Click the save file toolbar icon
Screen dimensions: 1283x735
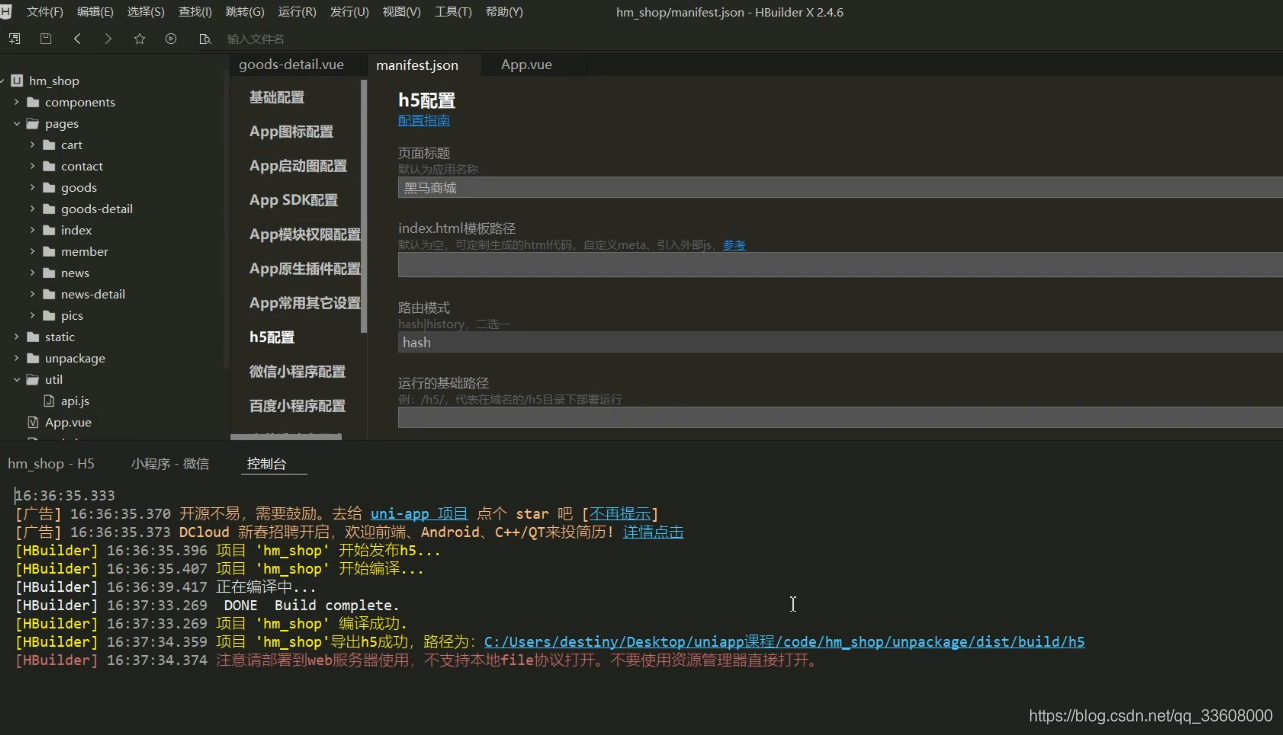(x=45, y=39)
